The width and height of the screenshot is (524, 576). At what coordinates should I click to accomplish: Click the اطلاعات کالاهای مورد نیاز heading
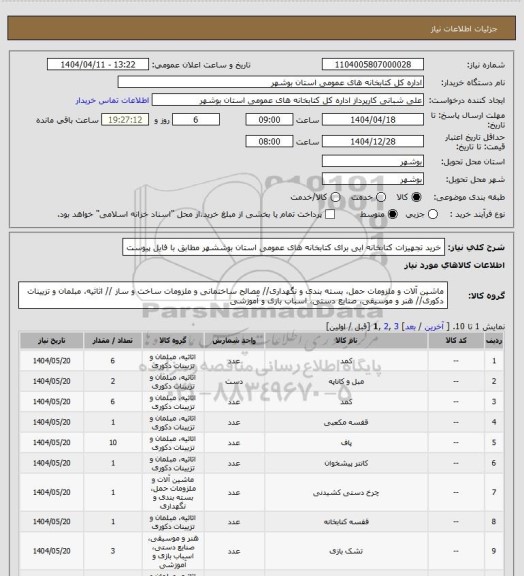click(455, 265)
